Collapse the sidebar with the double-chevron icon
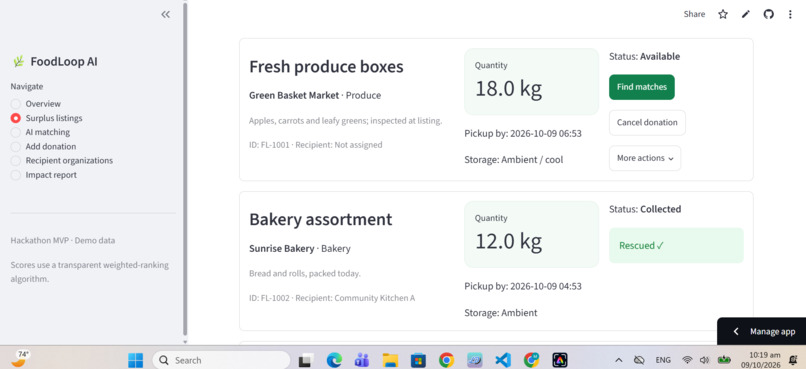Viewport: 806px width, 369px height. pyautogui.click(x=165, y=14)
